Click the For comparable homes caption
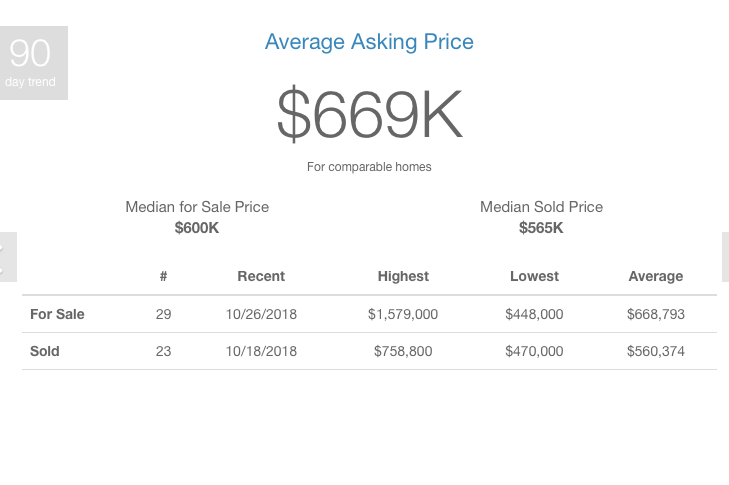The height and width of the screenshot is (485, 729). click(369, 167)
